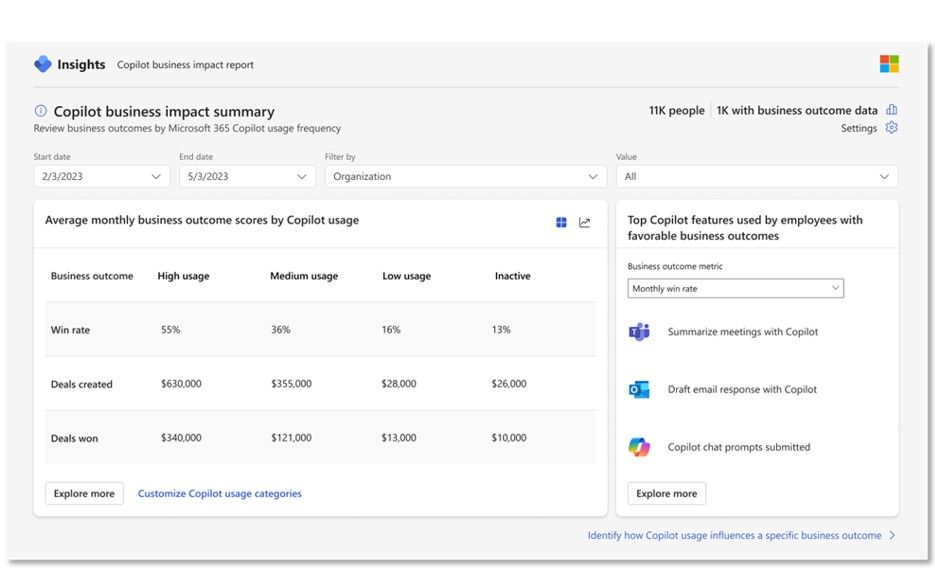Click the Viva Insights logo icon
Viewport: 935px width, 584px height.
coord(43,64)
